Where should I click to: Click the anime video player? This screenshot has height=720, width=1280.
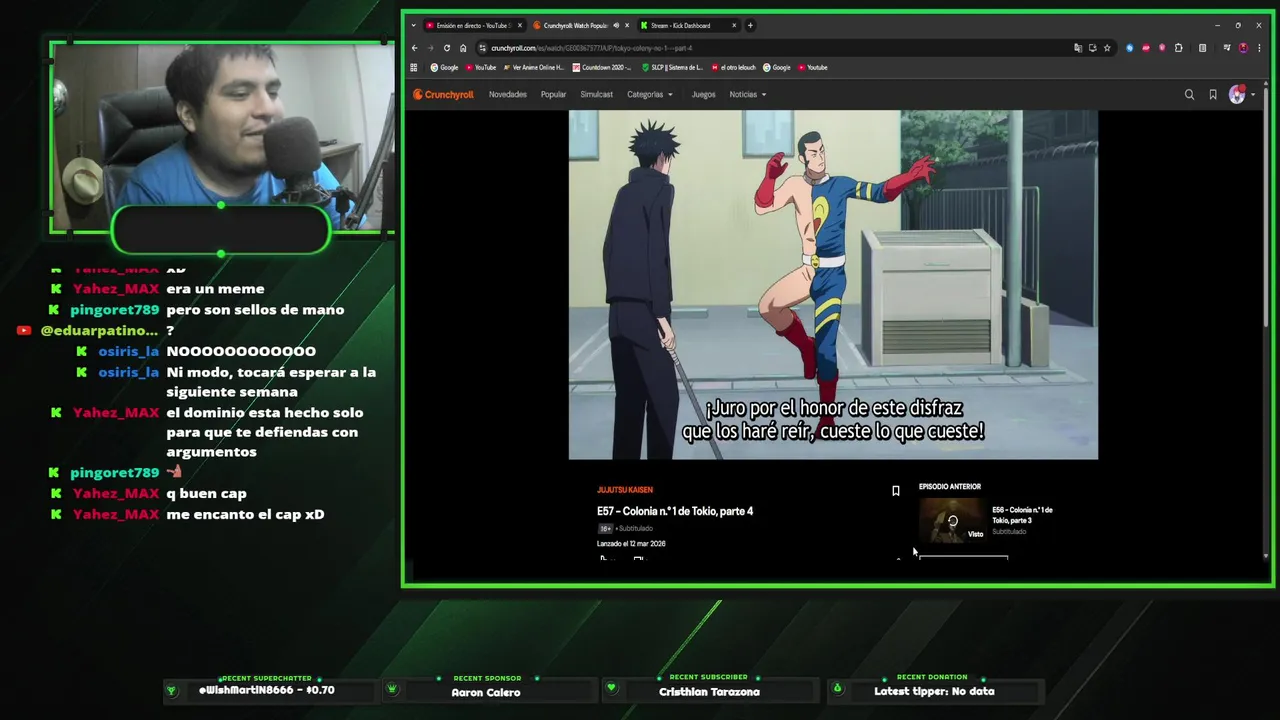tap(833, 285)
